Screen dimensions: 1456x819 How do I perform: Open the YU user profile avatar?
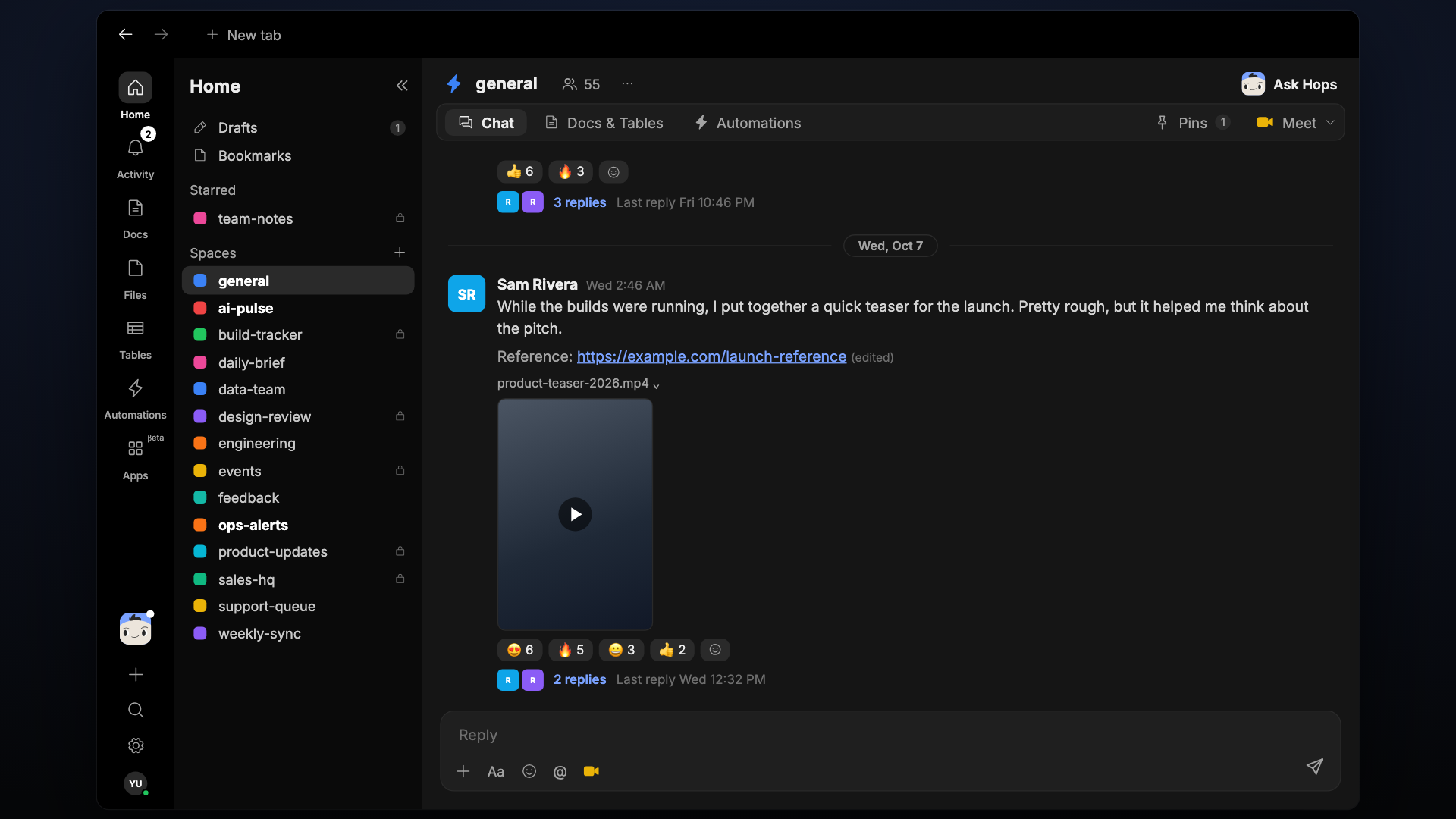(136, 783)
